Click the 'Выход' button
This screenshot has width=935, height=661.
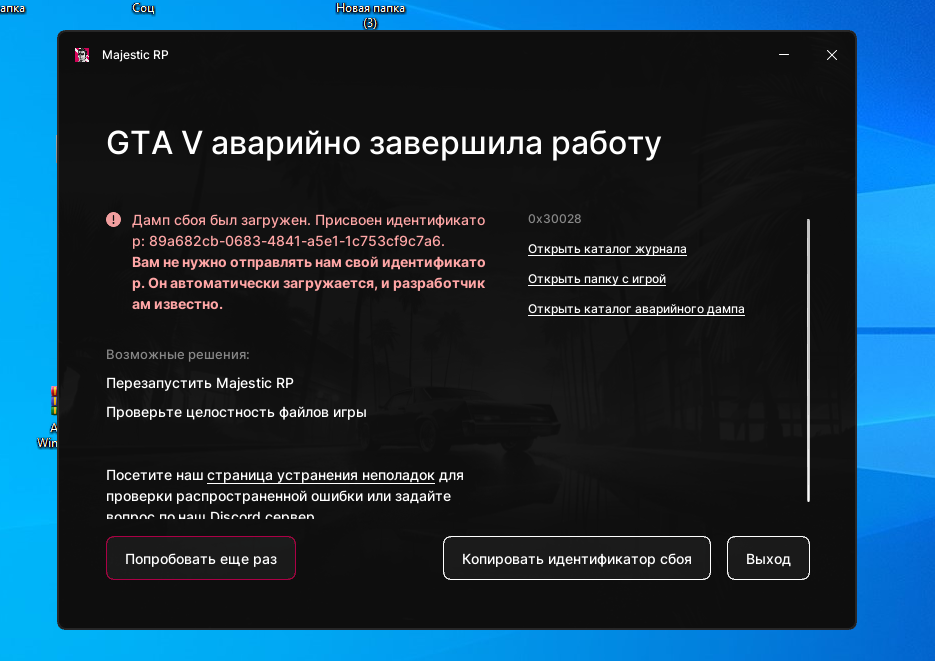[768, 558]
